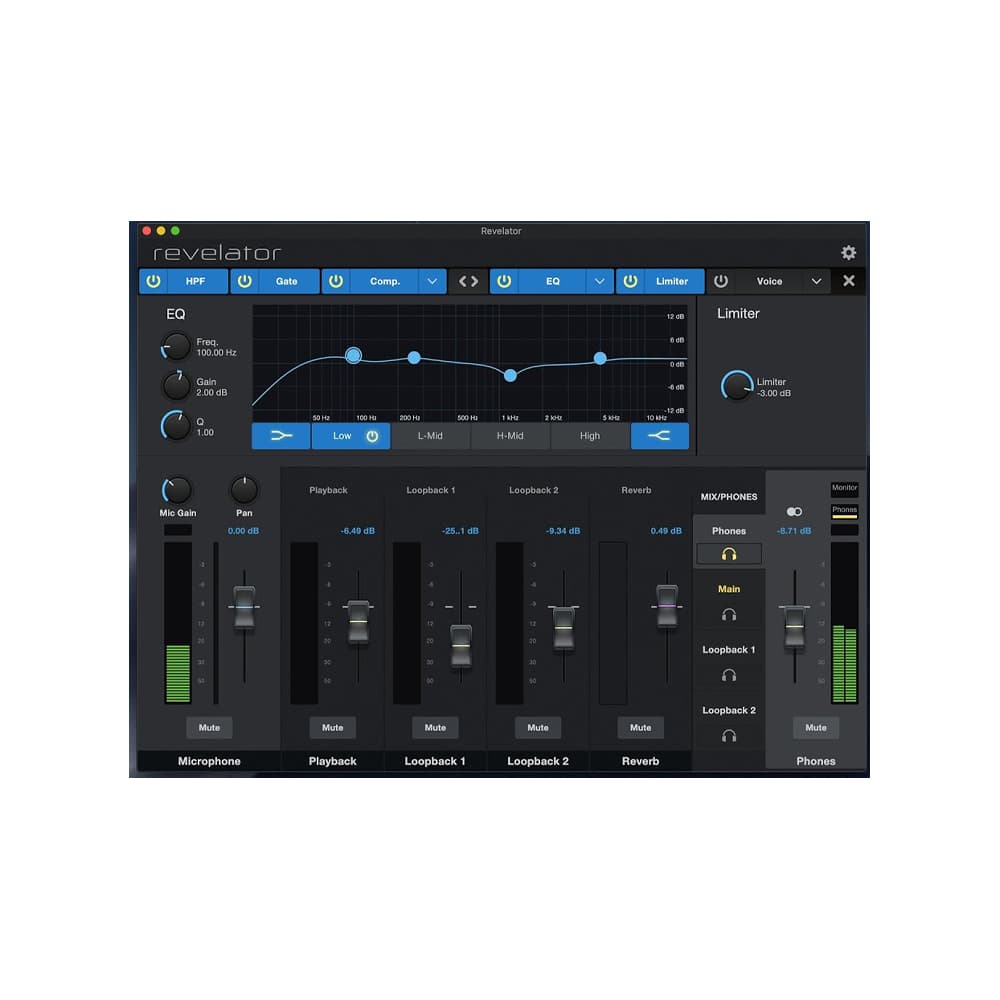Image resolution: width=1000 pixels, height=1000 pixels.
Task: Click the -9.34 dB Loopback 2 value
Action: [x=563, y=531]
